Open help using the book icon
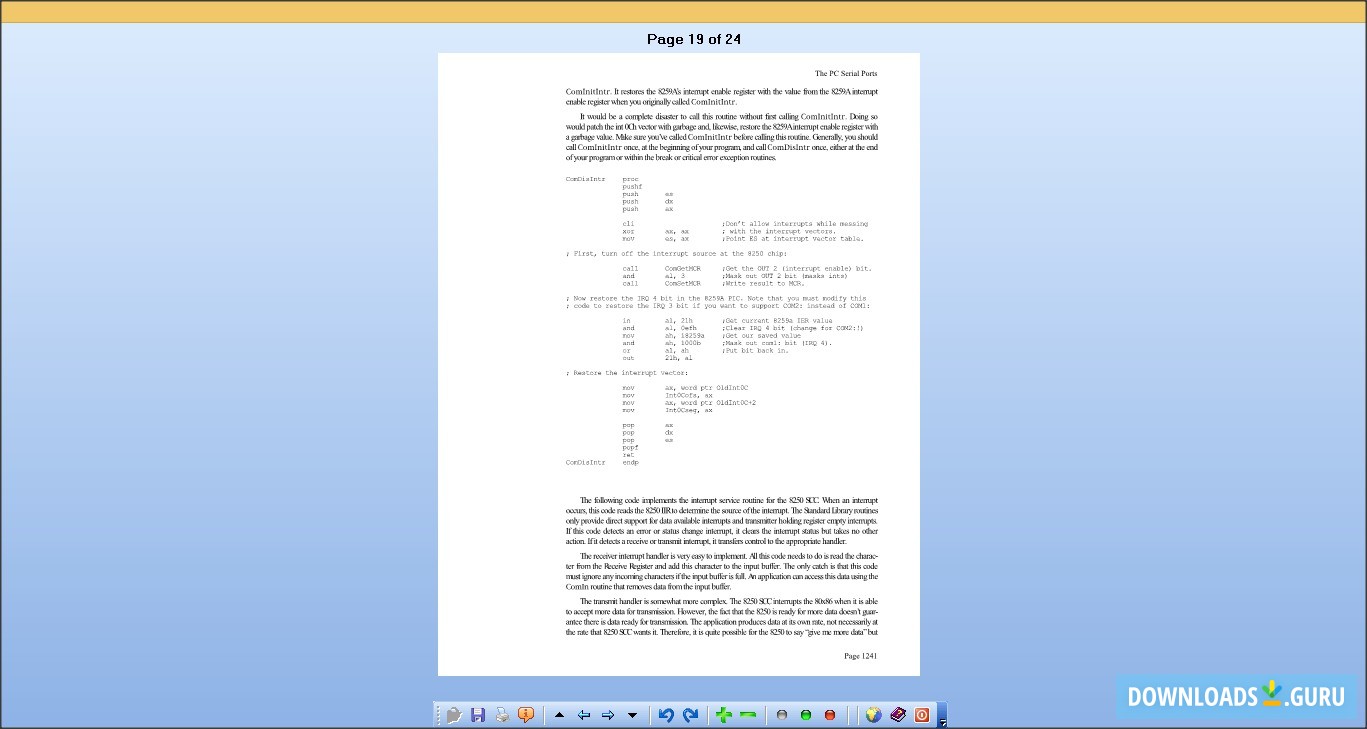 (x=896, y=714)
